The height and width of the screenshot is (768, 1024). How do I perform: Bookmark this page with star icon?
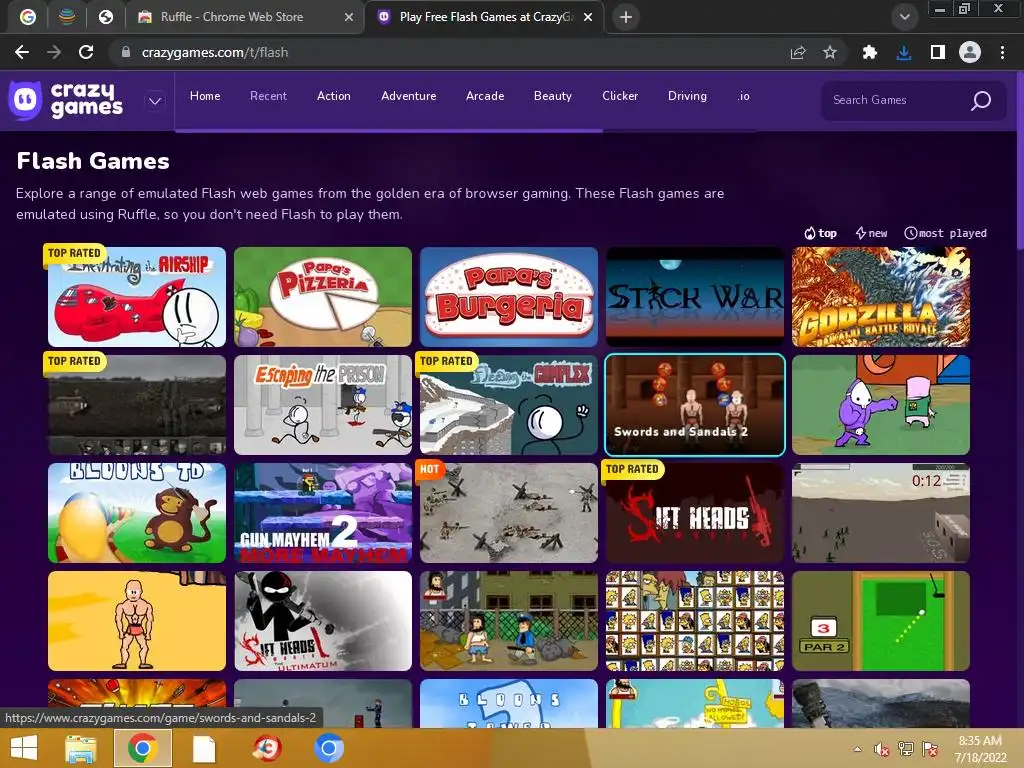pos(829,52)
